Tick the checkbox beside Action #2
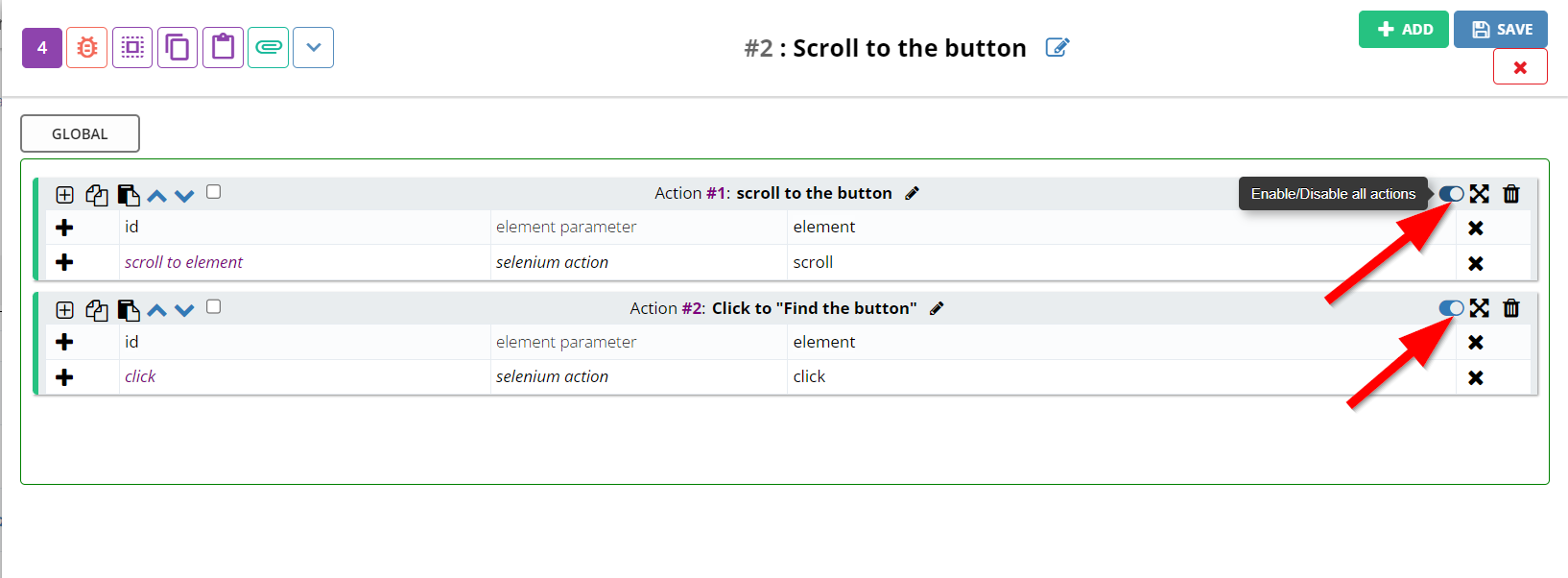This screenshot has height=578, width=1568. click(213, 306)
